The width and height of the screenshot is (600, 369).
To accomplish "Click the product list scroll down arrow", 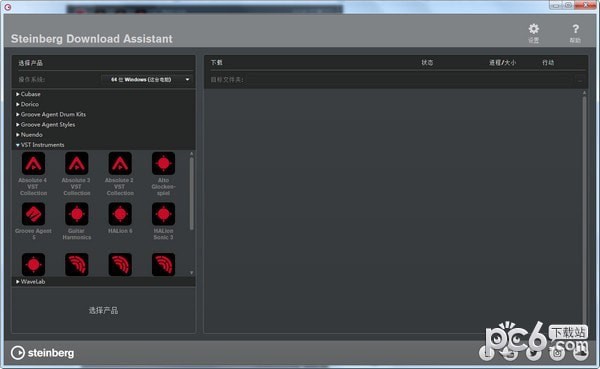I will pyautogui.click(x=191, y=273).
